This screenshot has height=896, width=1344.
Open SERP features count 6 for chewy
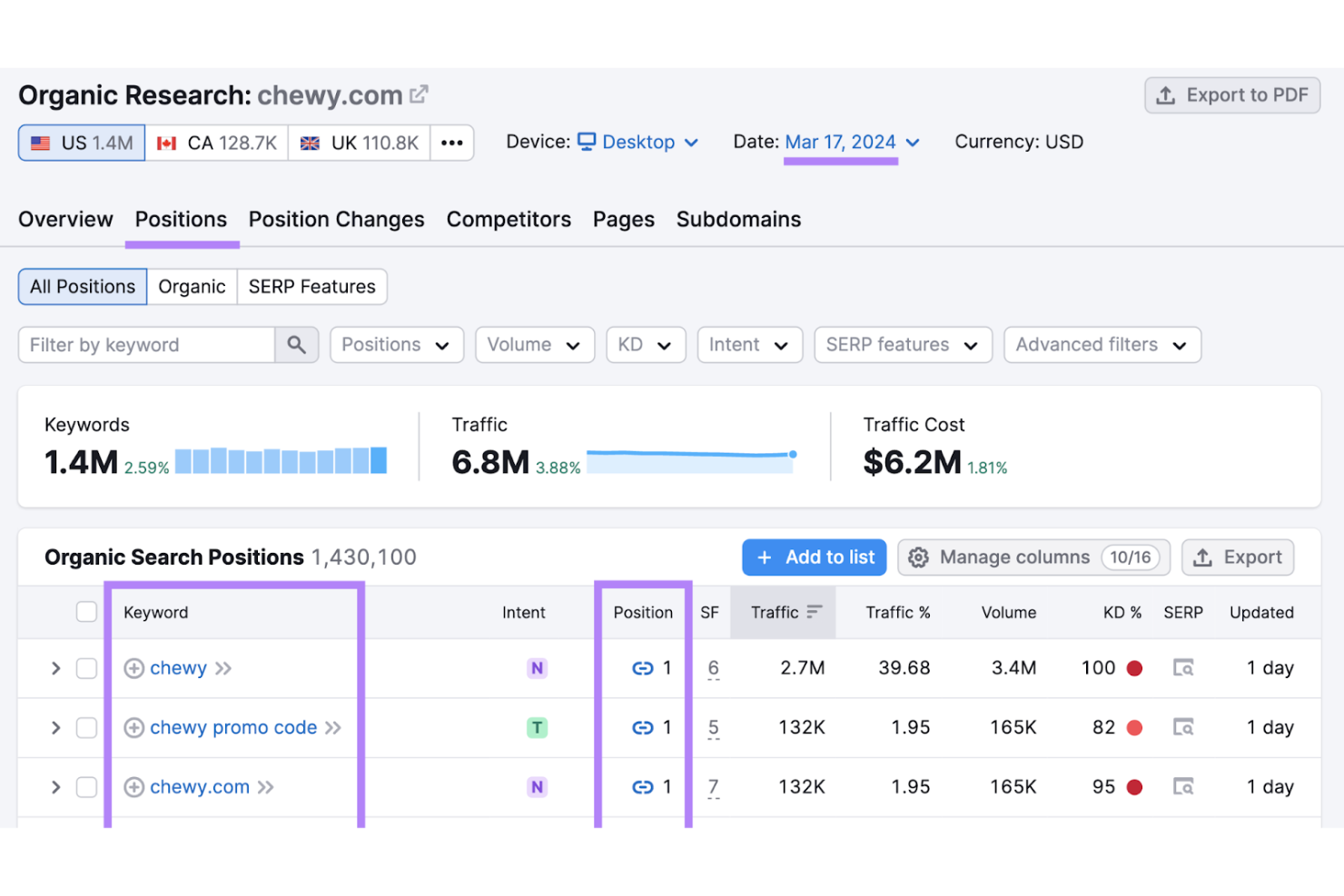[x=714, y=669]
